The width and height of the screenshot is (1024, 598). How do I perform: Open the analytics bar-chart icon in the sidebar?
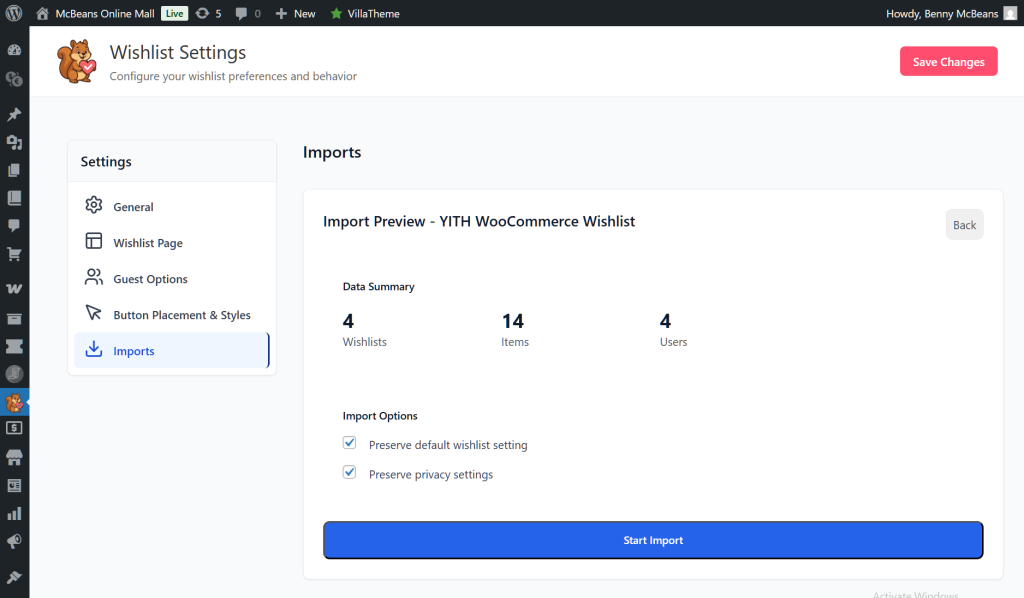[14, 512]
